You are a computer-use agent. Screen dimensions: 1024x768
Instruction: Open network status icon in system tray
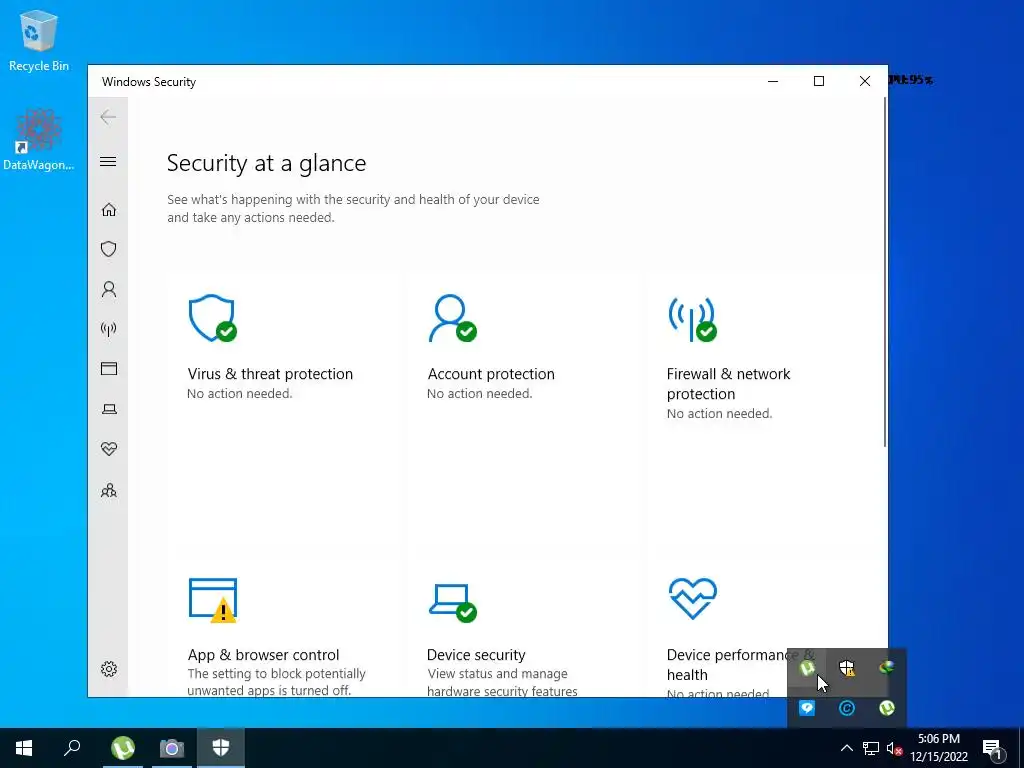click(871, 748)
